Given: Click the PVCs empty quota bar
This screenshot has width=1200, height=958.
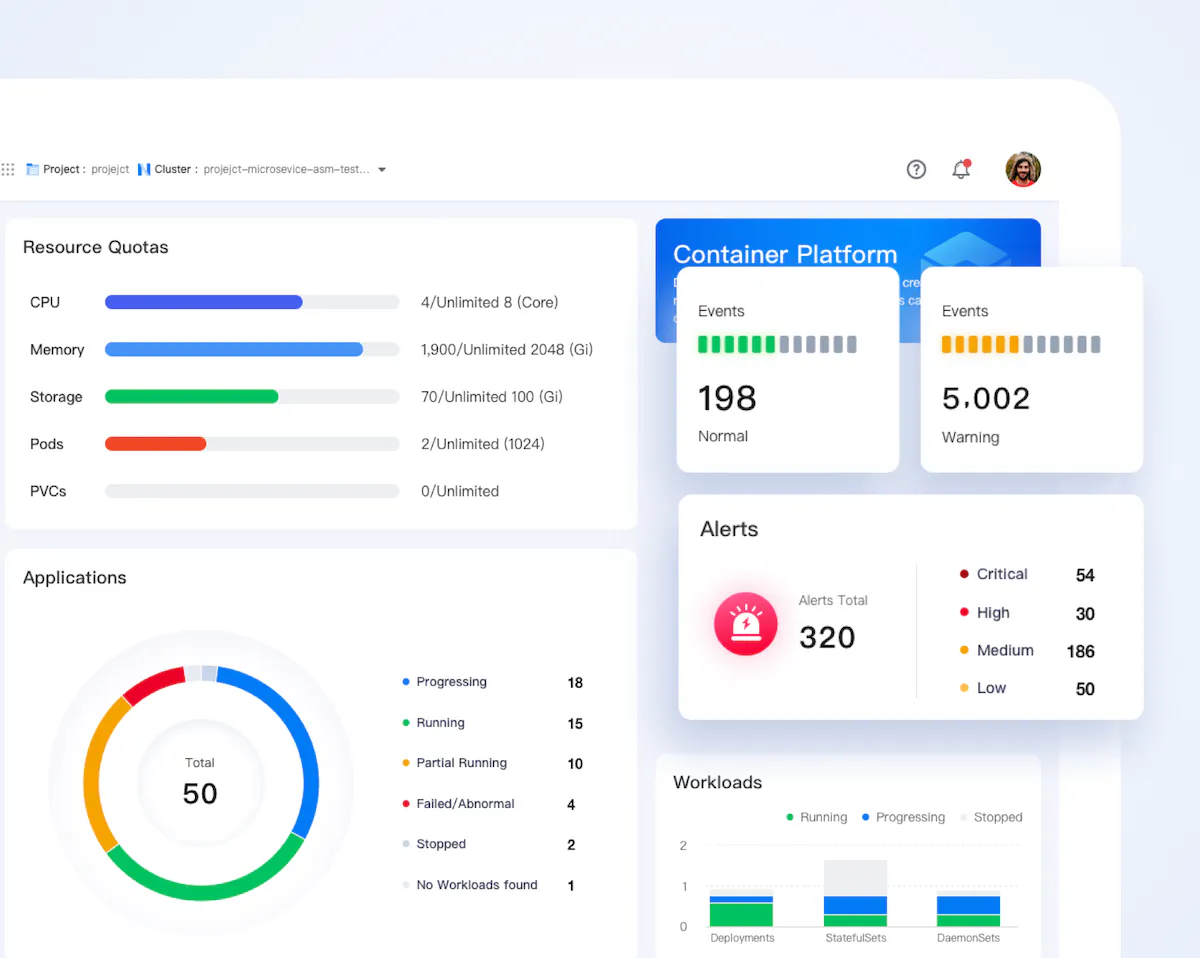Looking at the screenshot, I should pyautogui.click(x=252, y=491).
